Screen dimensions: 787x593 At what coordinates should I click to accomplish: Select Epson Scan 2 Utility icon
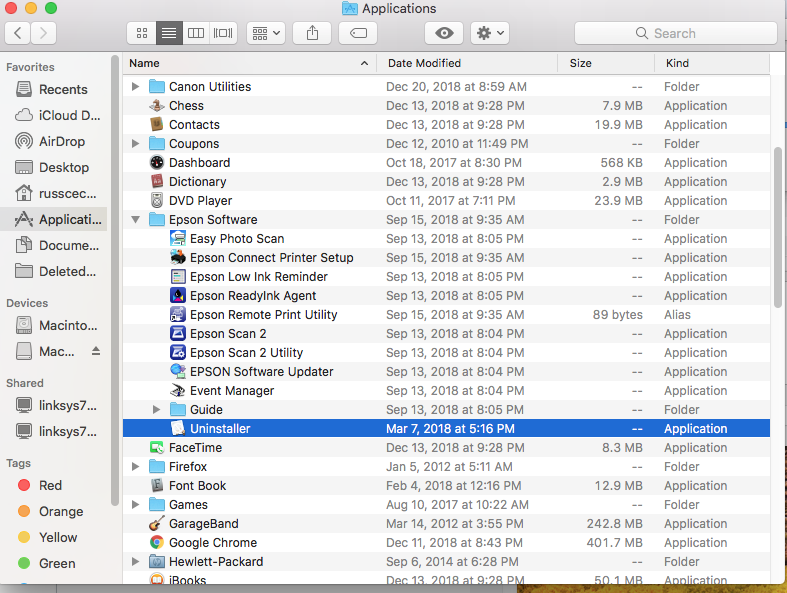coord(178,352)
